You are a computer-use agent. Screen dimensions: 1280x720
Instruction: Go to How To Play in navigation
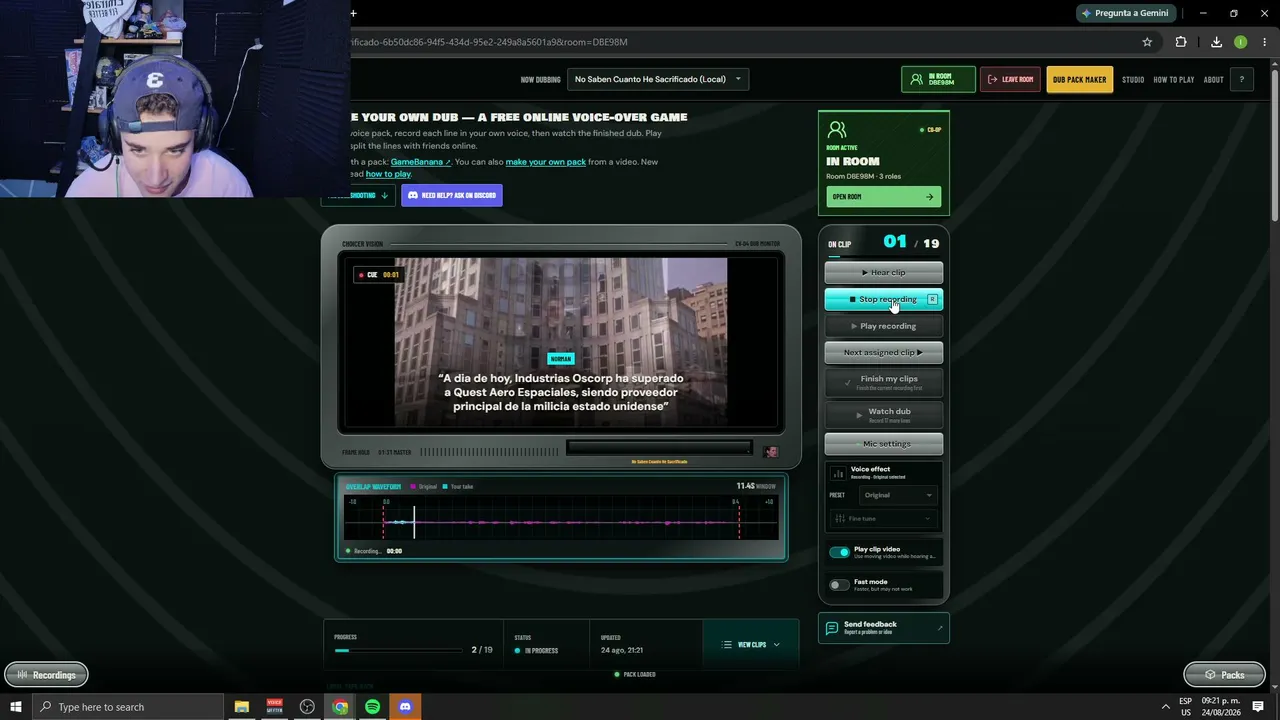click(x=1174, y=80)
